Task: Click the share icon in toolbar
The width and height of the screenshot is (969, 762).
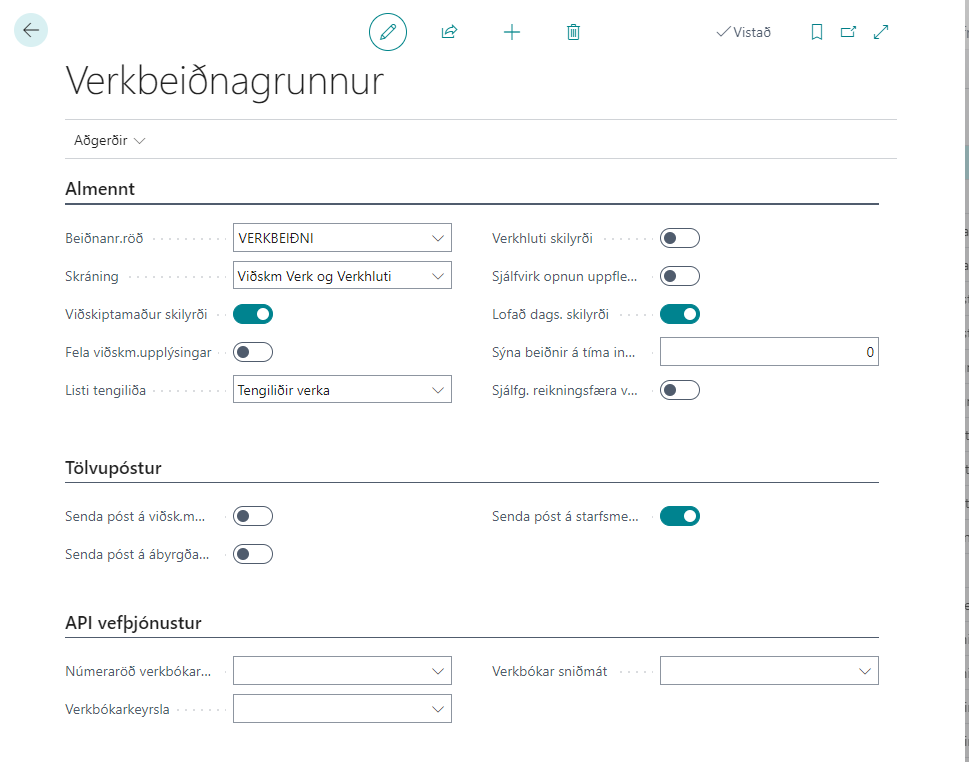Action: (x=449, y=32)
